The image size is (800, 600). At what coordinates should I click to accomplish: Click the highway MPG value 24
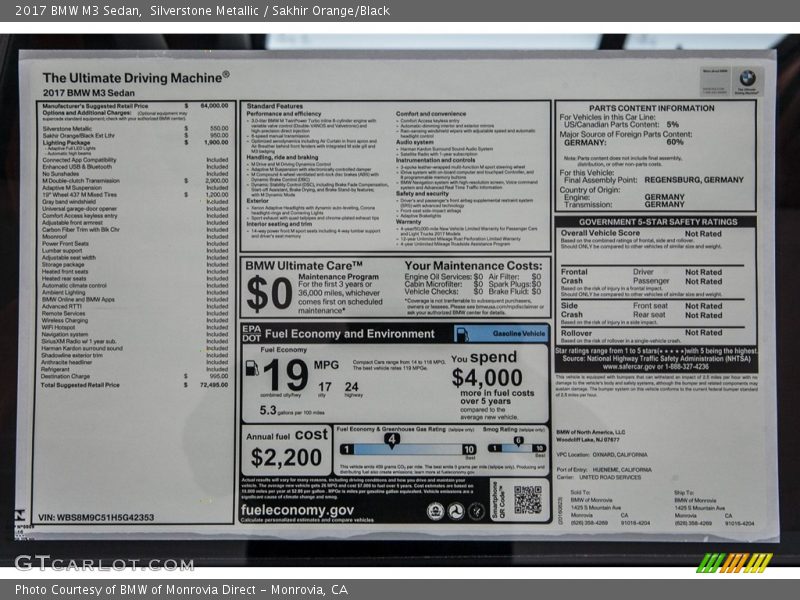(352, 387)
